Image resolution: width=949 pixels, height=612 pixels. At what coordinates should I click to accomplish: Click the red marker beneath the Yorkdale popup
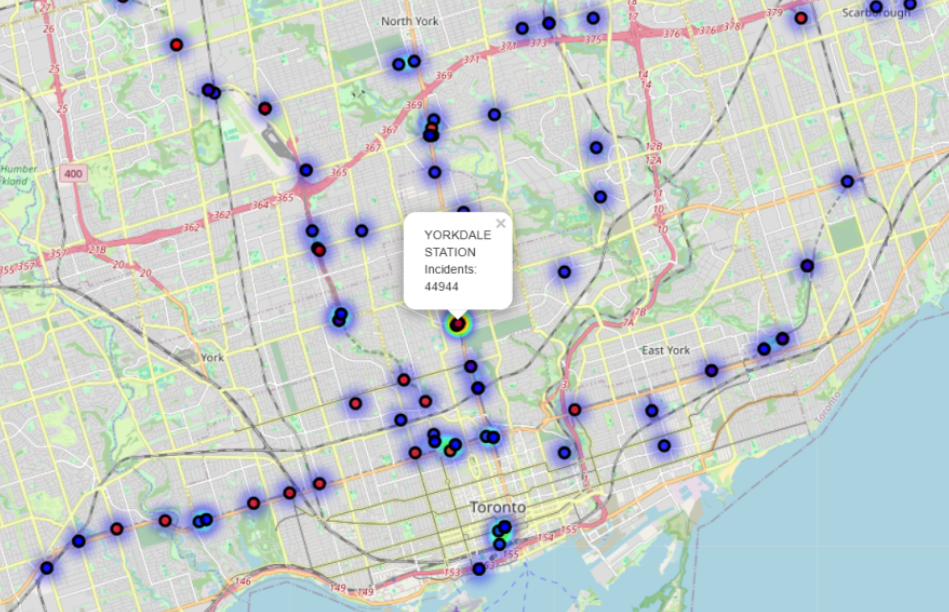458,324
